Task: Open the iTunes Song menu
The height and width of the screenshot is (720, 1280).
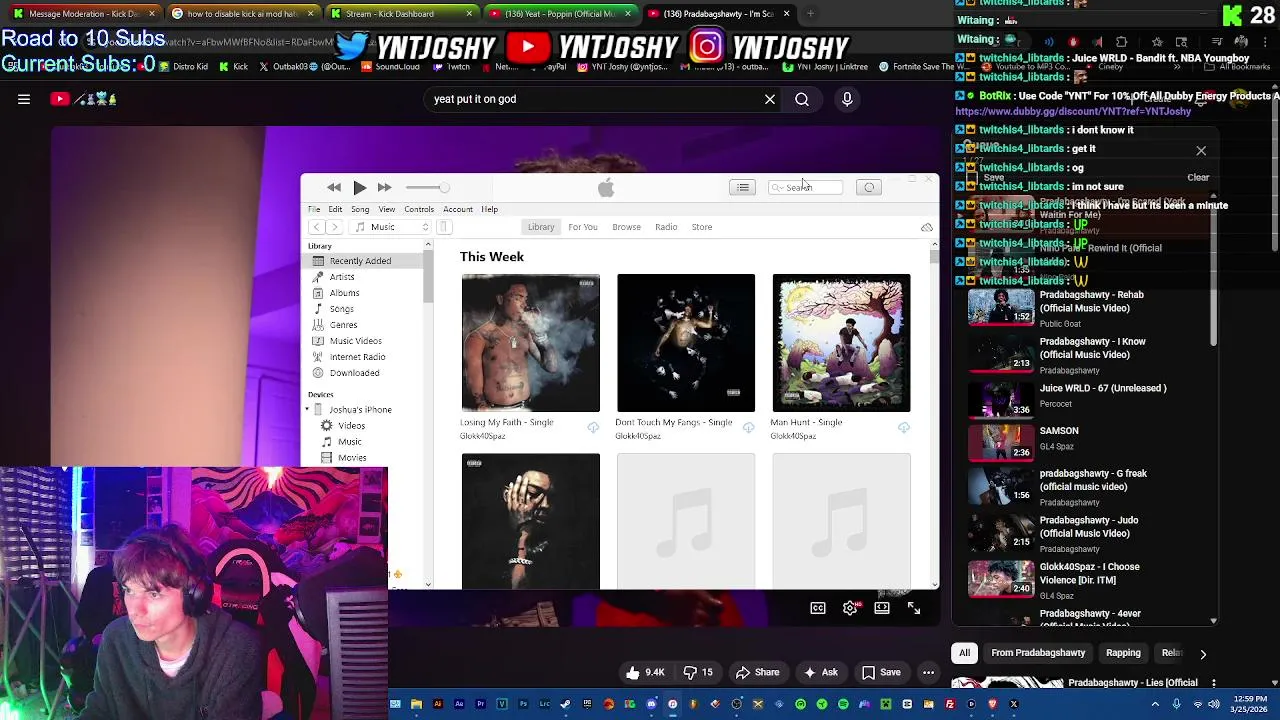Action: pyautogui.click(x=360, y=209)
